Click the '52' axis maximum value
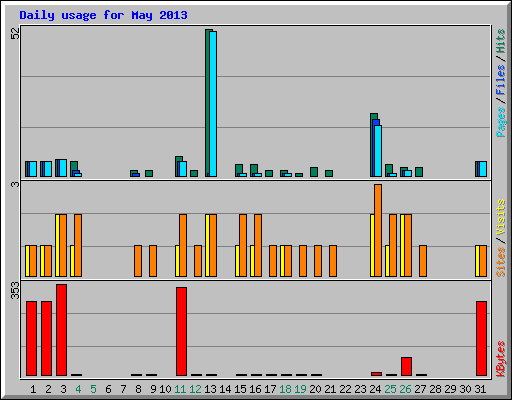The height and width of the screenshot is (400, 512). pyautogui.click(x=15, y=33)
